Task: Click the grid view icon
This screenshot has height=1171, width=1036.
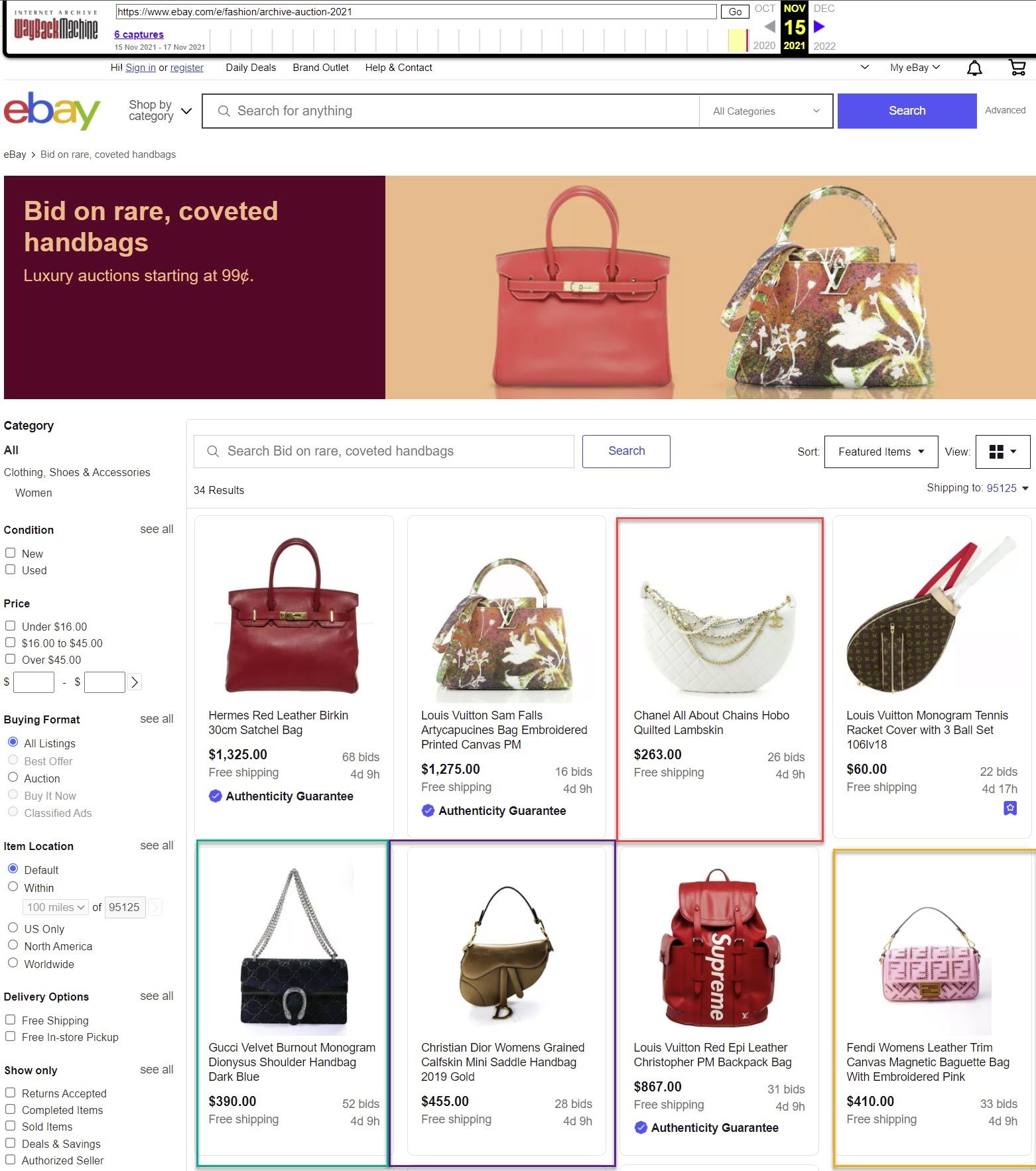Action: [x=1003, y=452]
